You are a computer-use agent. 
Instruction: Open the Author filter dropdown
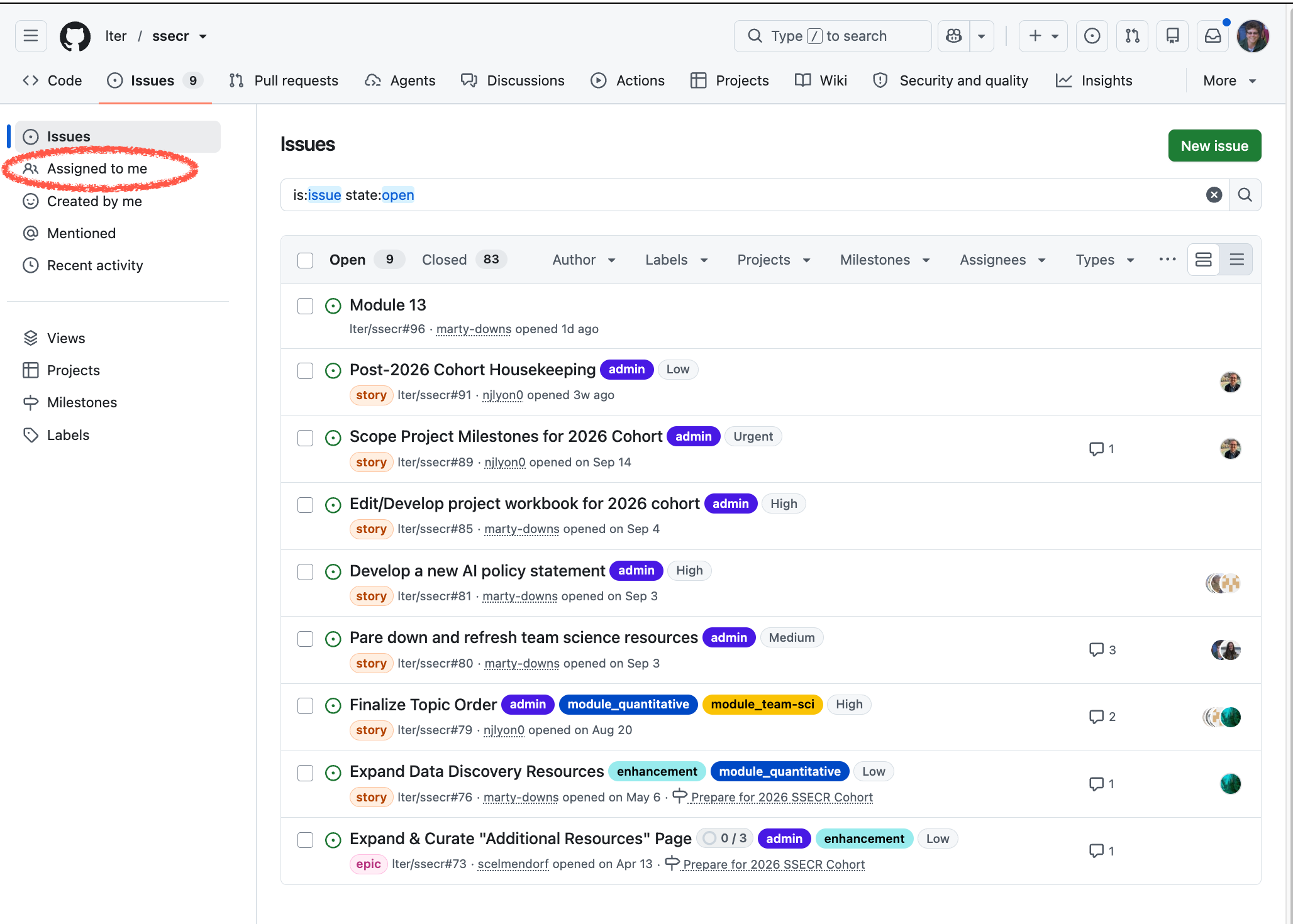tap(584, 260)
